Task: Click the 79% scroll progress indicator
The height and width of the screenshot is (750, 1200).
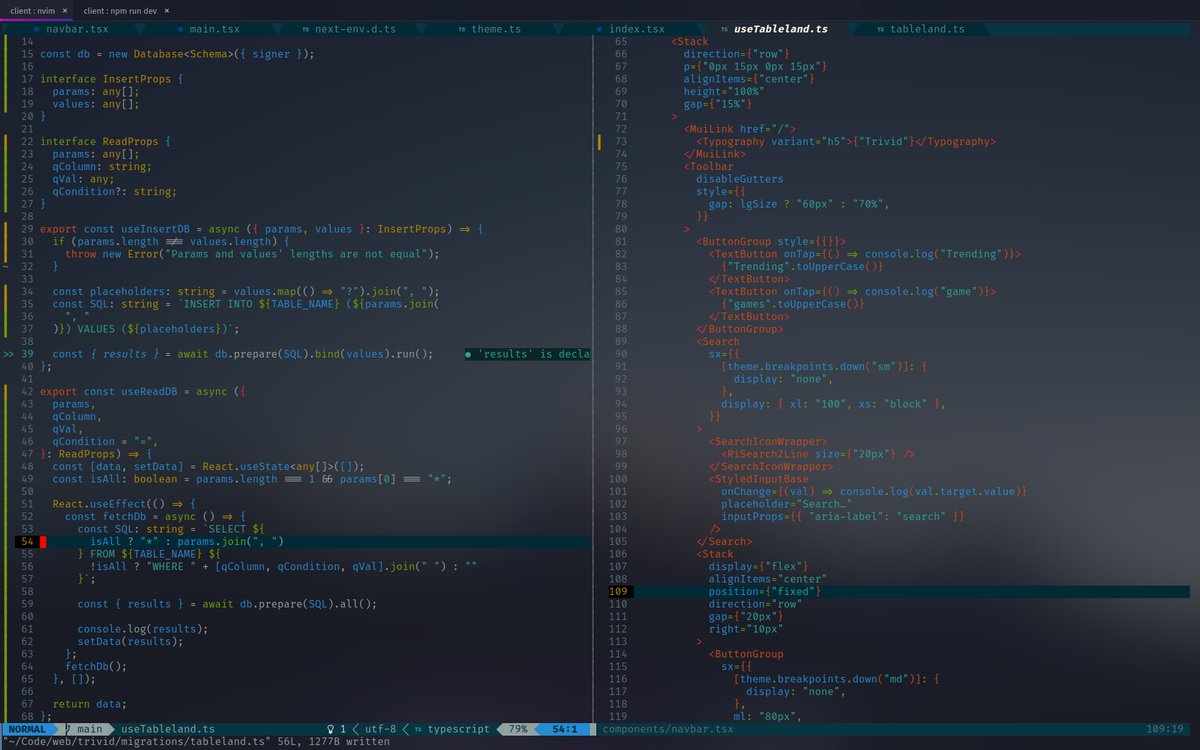Action: pyautogui.click(x=519, y=729)
